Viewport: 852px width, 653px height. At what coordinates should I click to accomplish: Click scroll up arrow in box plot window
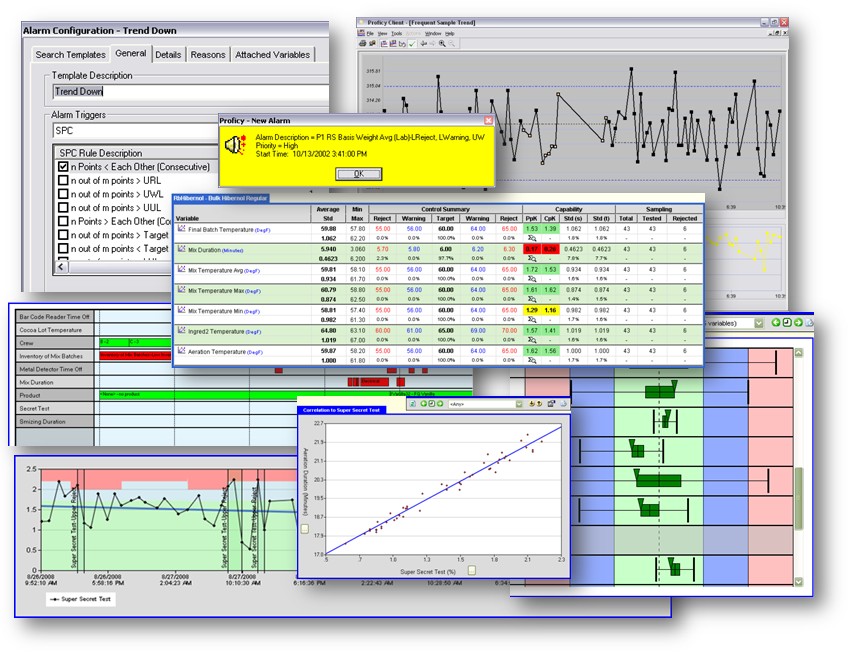(798, 353)
